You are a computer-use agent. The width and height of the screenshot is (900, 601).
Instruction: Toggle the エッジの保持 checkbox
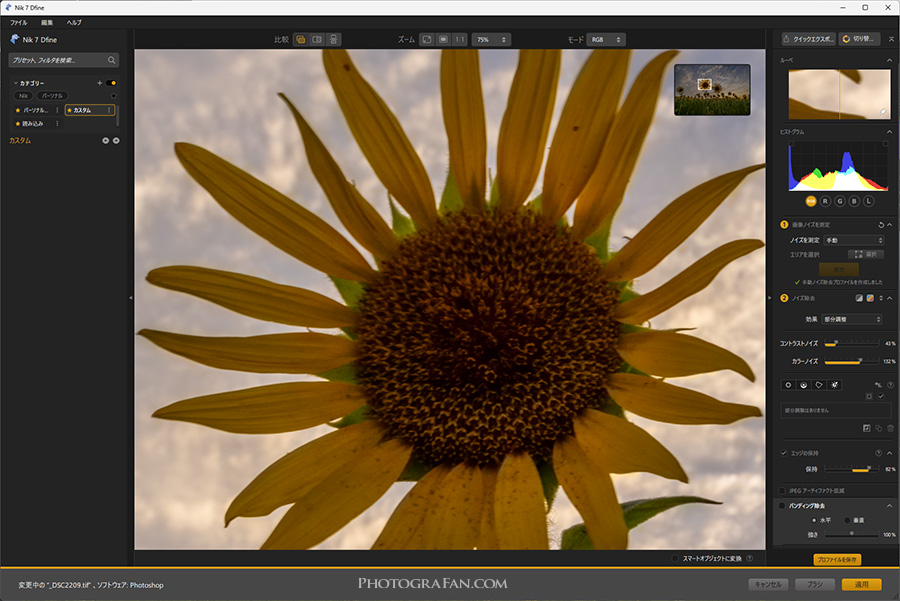click(783, 453)
